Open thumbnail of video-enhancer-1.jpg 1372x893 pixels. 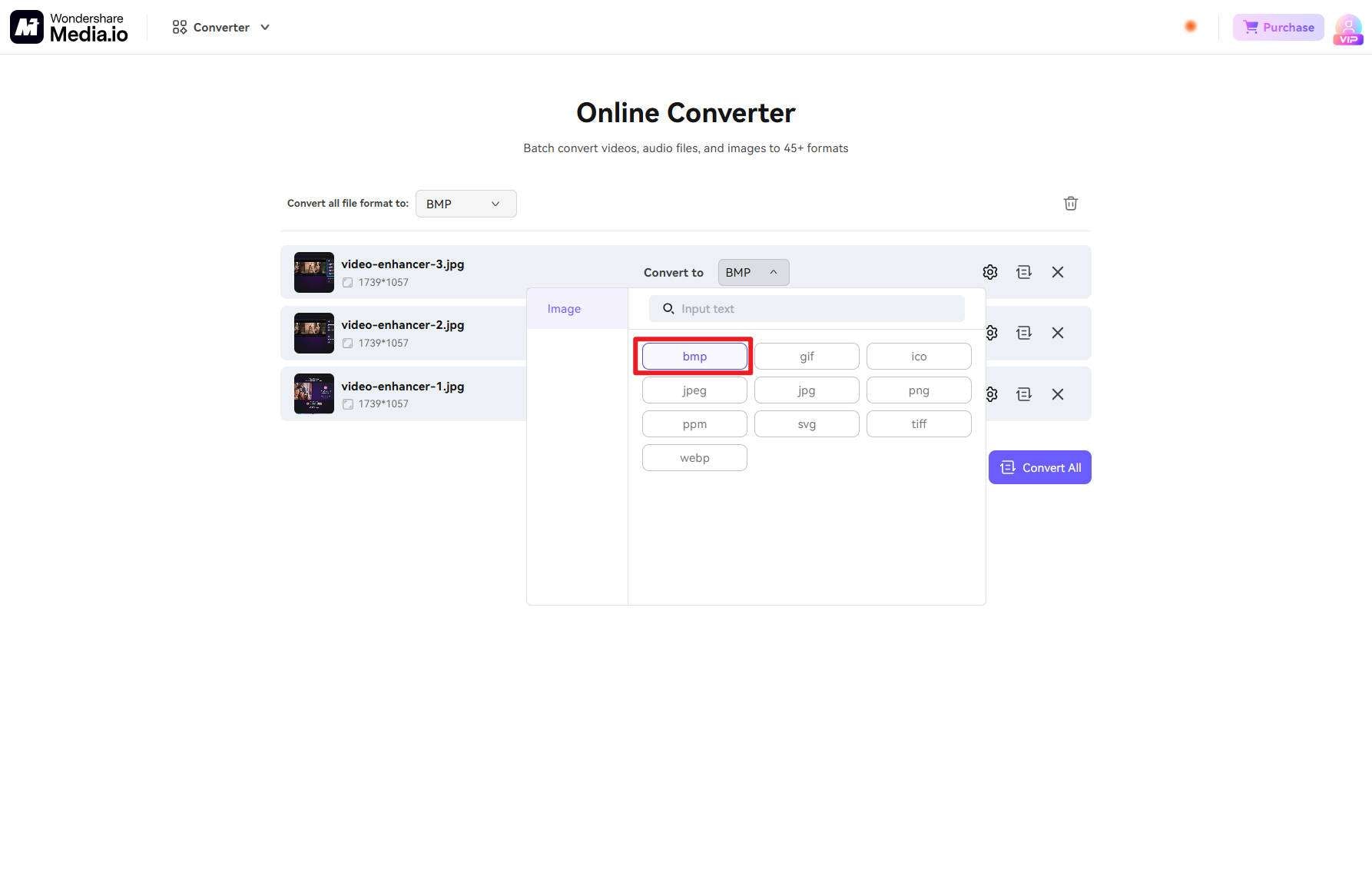tap(314, 393)
